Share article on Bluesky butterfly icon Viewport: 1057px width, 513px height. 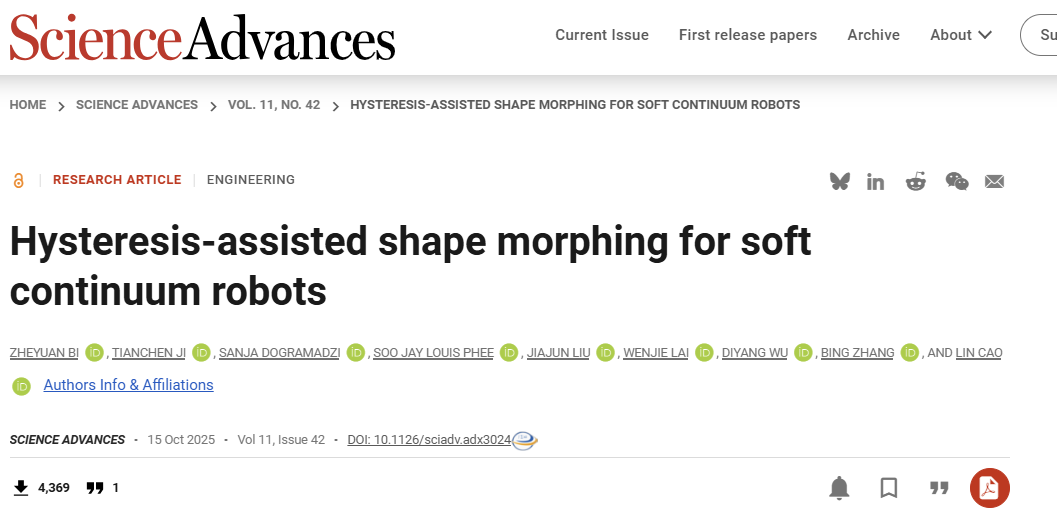pos(840,181)
